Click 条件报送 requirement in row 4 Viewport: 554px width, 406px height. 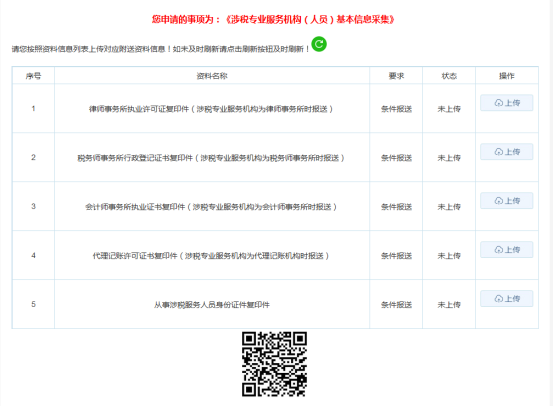(x=396, y=256)
